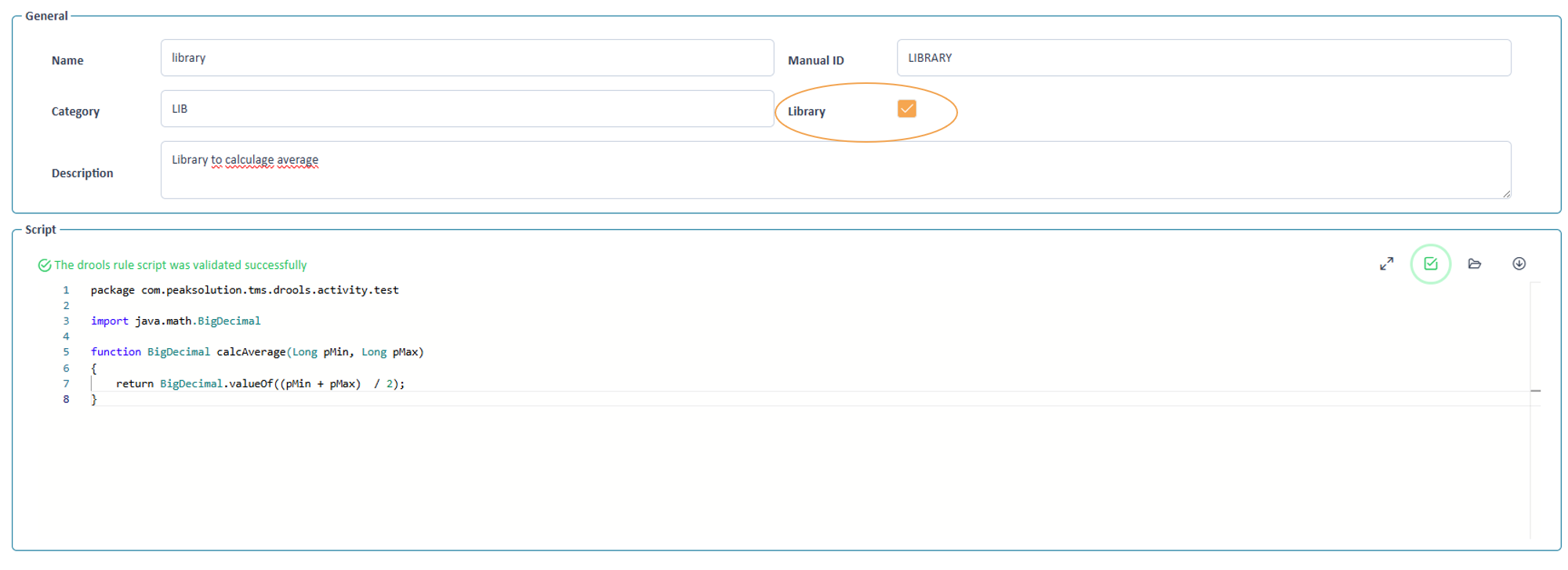Image resolution: width=1568 pixels, height=570 pixels.
Task: Validate the drools rule script
Action: (x=1430, y=264)
